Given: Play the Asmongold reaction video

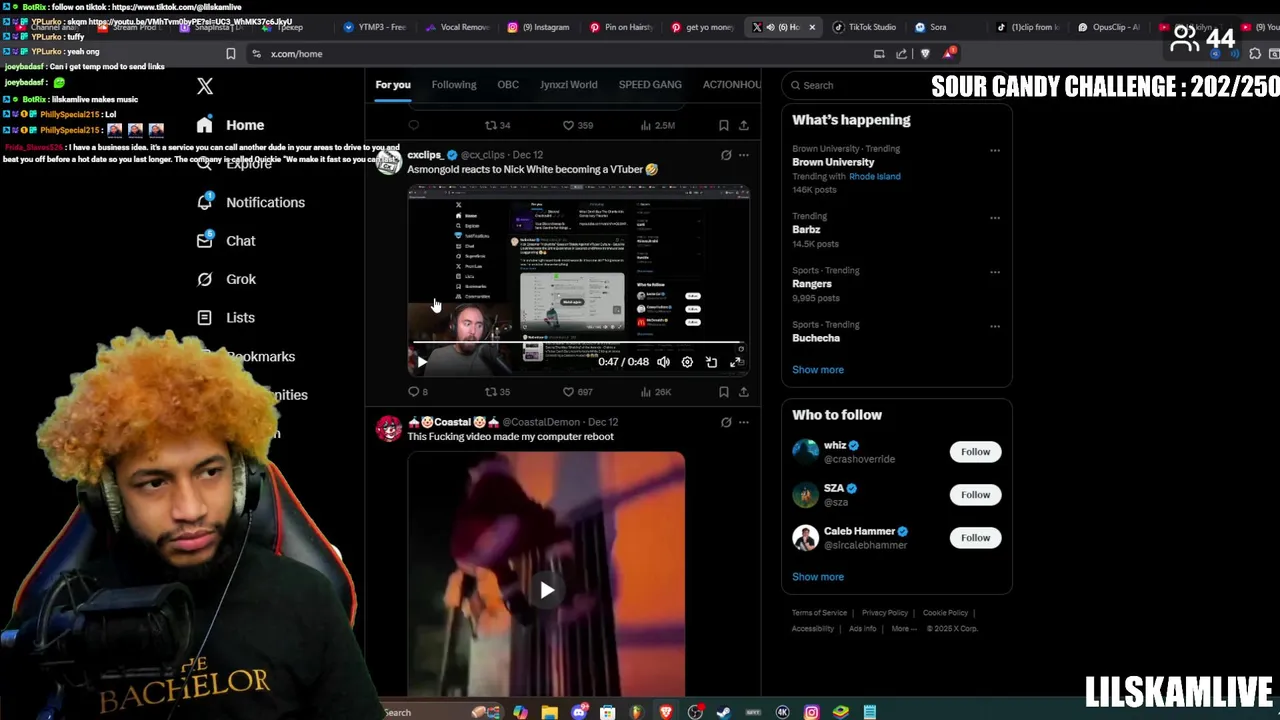Looking at the screenshot, I should pos(422,362).
